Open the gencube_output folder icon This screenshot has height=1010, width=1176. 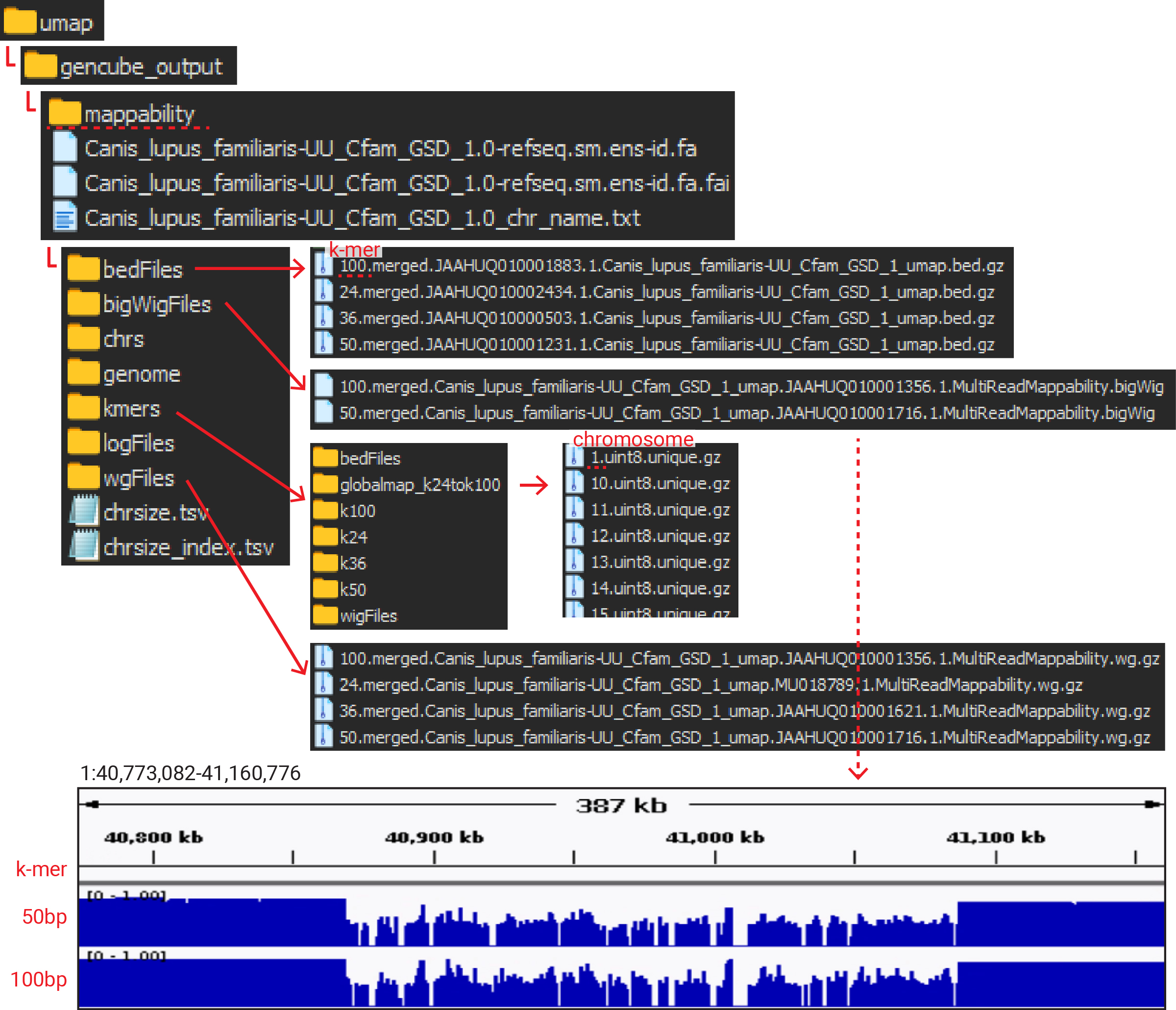41,64
